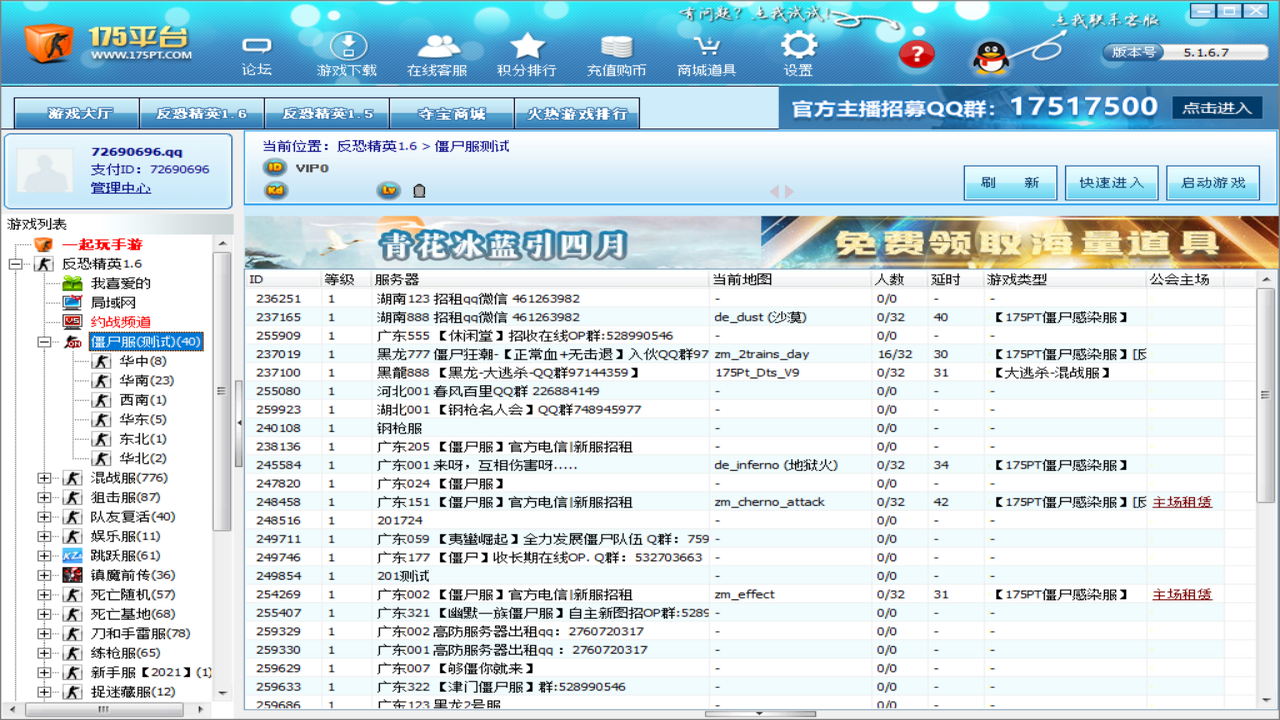Click the 充值购币 coins icon
This screenshot has width=1280, height=720.
616,47
